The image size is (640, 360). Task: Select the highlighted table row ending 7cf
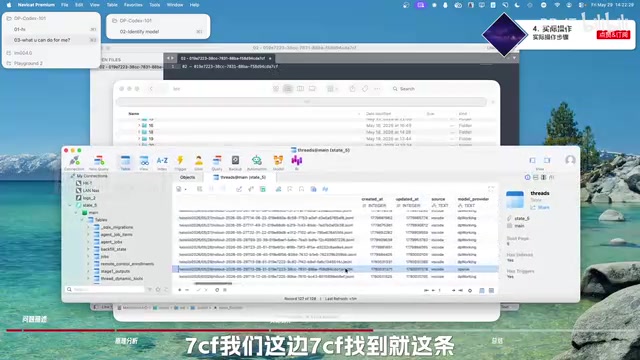coord(335,269)
